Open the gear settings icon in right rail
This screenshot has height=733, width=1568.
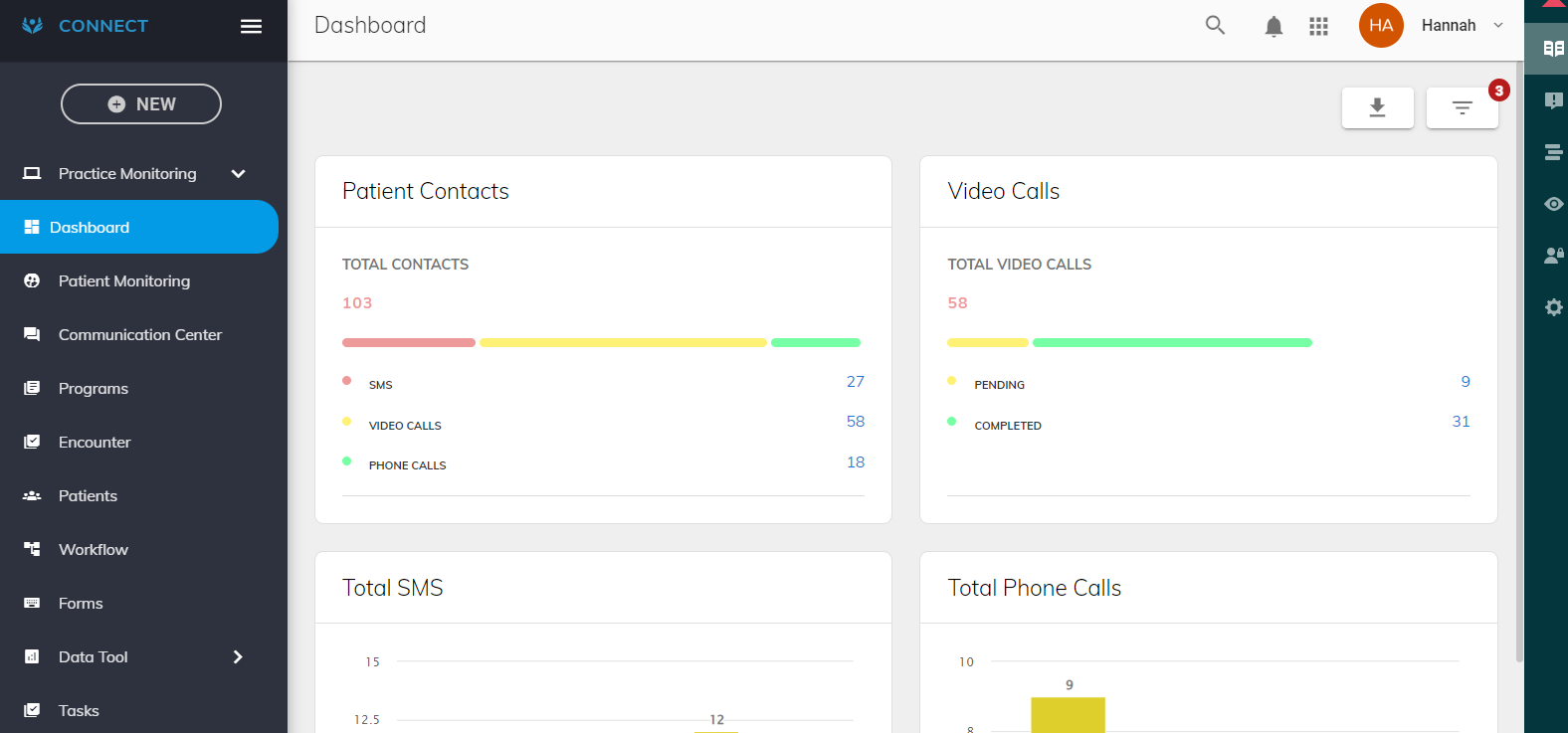pos(1553,307)
